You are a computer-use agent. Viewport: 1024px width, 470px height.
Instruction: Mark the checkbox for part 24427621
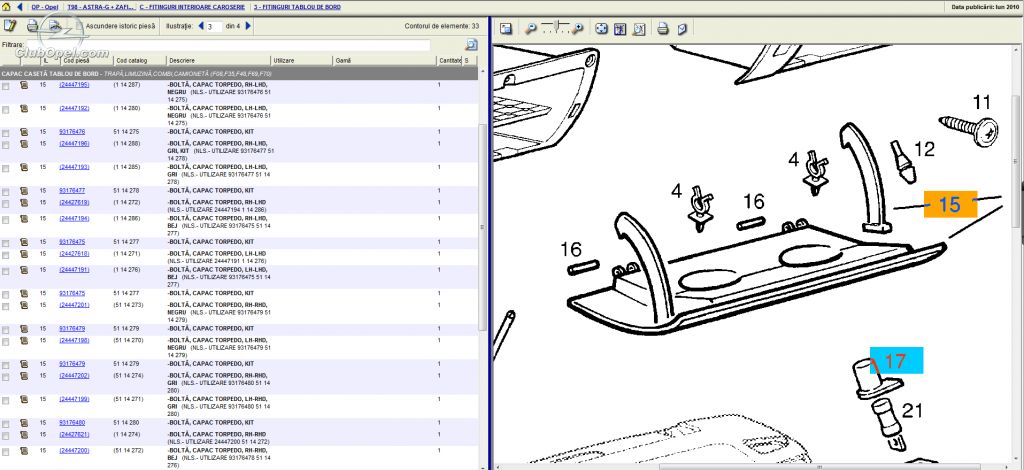click(6, 435)
